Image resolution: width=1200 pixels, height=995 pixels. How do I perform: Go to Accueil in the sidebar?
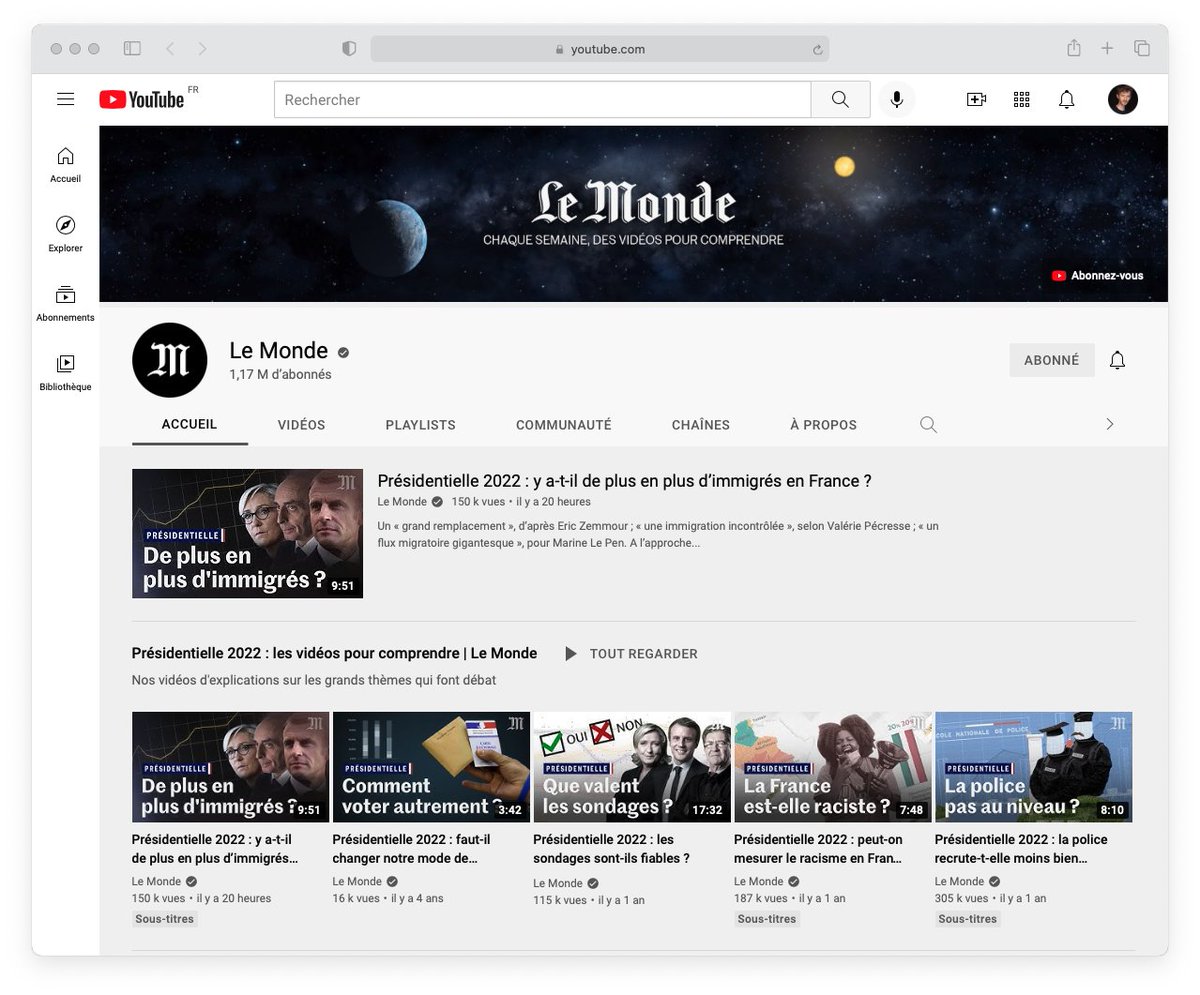point(65,165)
